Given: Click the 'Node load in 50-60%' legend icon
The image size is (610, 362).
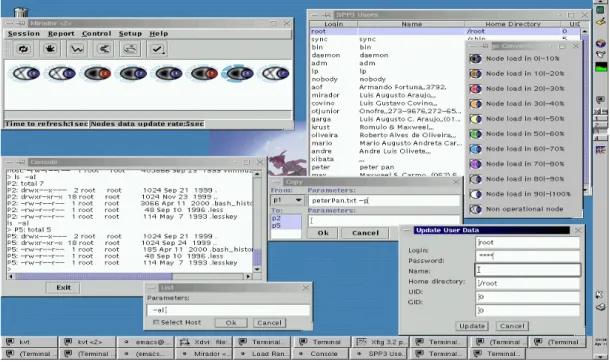Looking at the screenshot, I should coord(475,134).
